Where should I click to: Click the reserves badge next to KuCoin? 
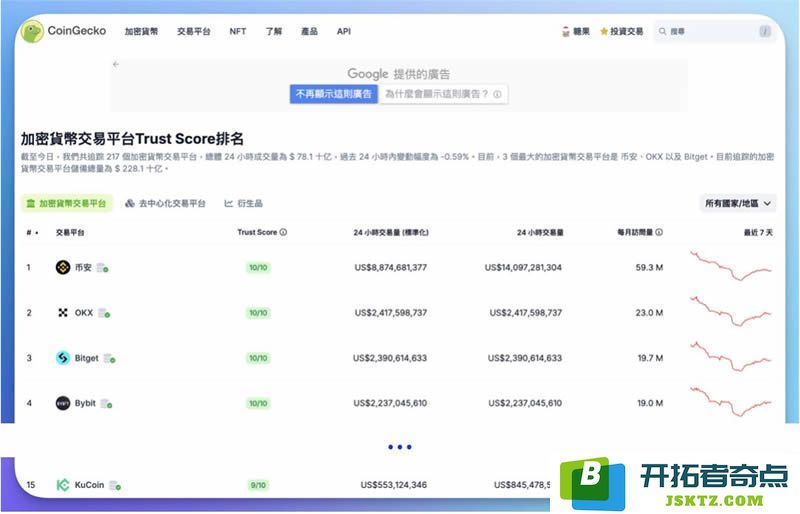[x=115, y=485]
